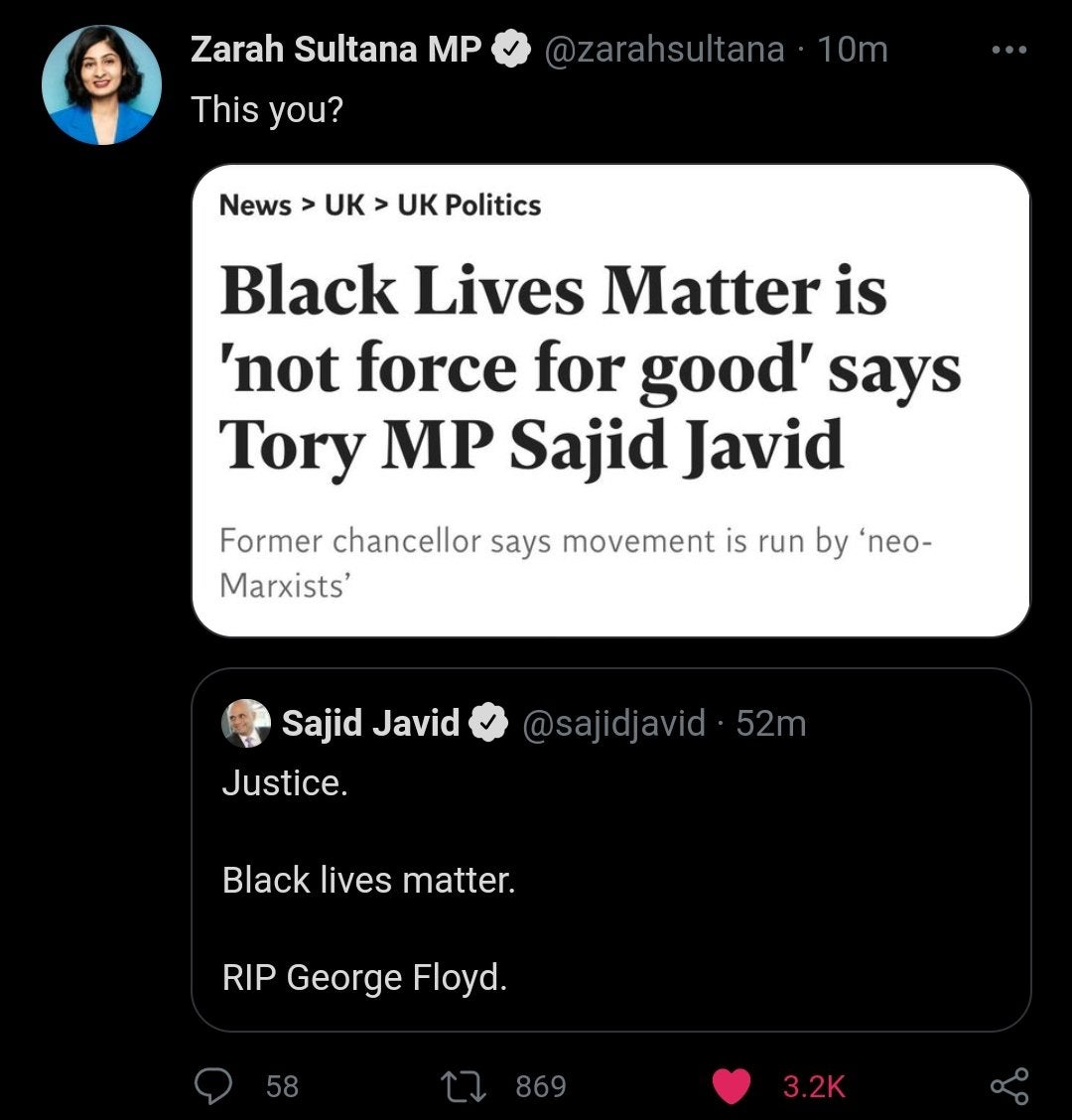This screenshot has width=1072, height=1120.
Task: Click the 58 replies count
Action: pos(282,1086)
